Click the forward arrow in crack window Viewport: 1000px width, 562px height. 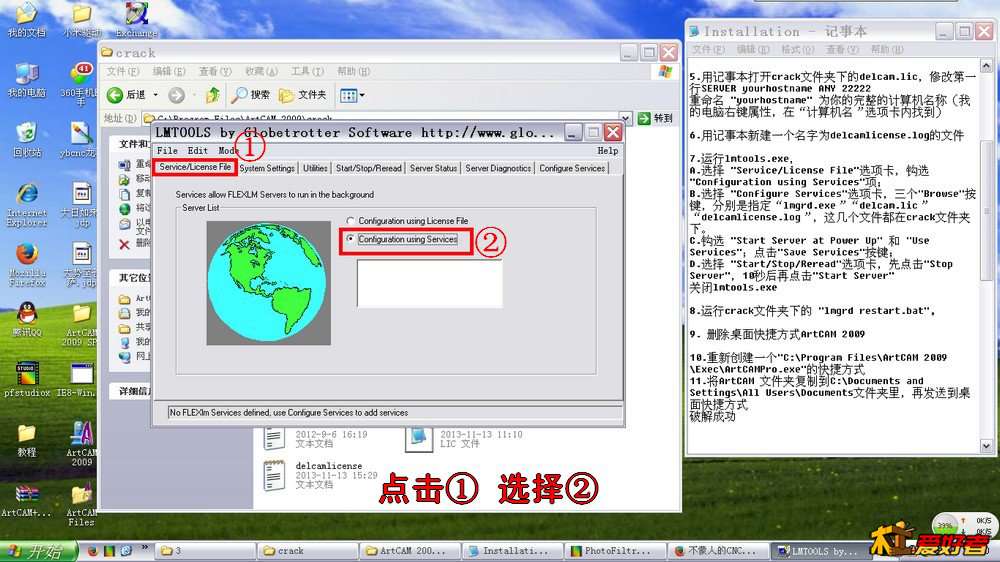pyautogui.click(x=177, y=95)
